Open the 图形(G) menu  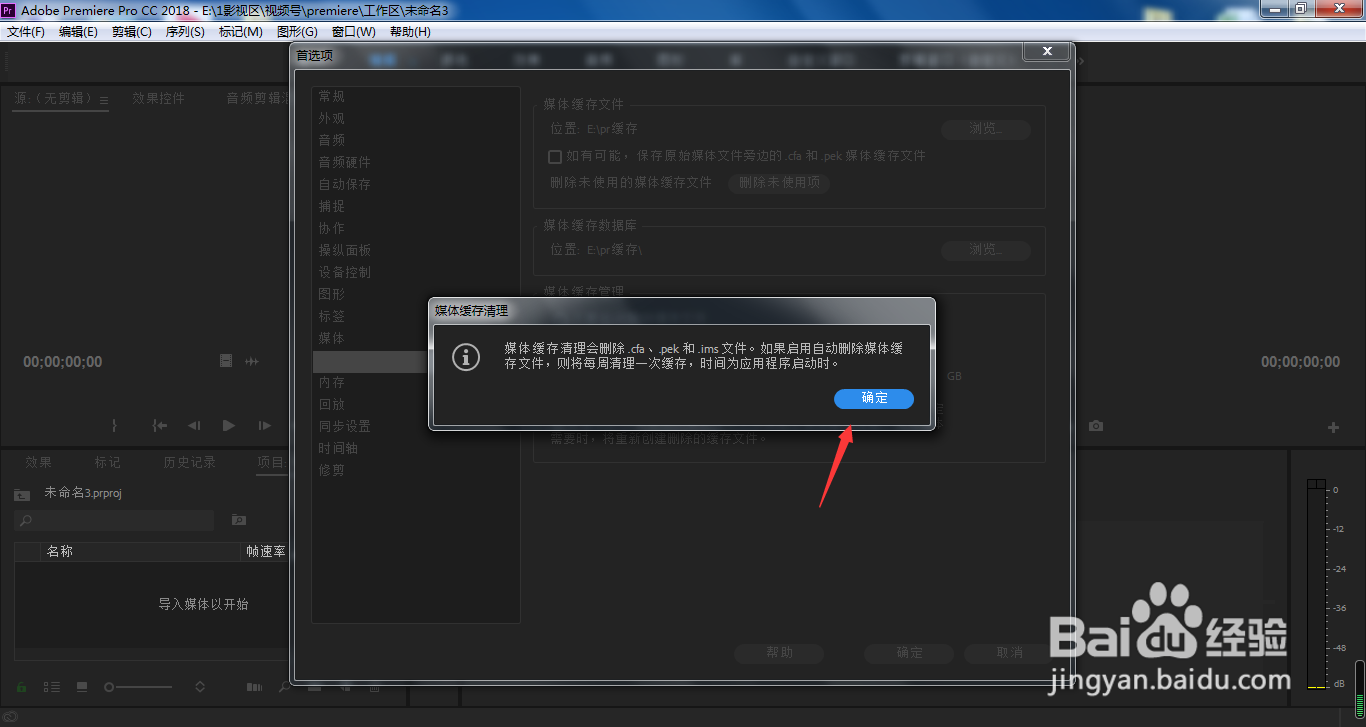coord(297,32)
